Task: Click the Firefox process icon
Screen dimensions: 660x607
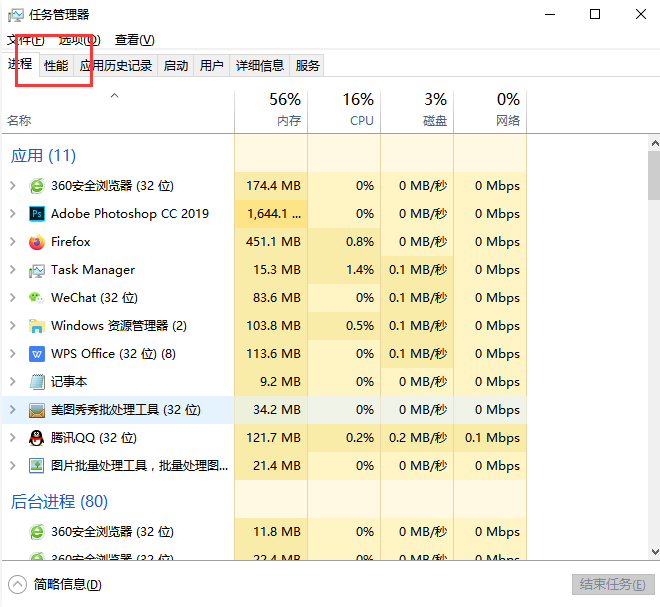Action: (x=37, y=242)
